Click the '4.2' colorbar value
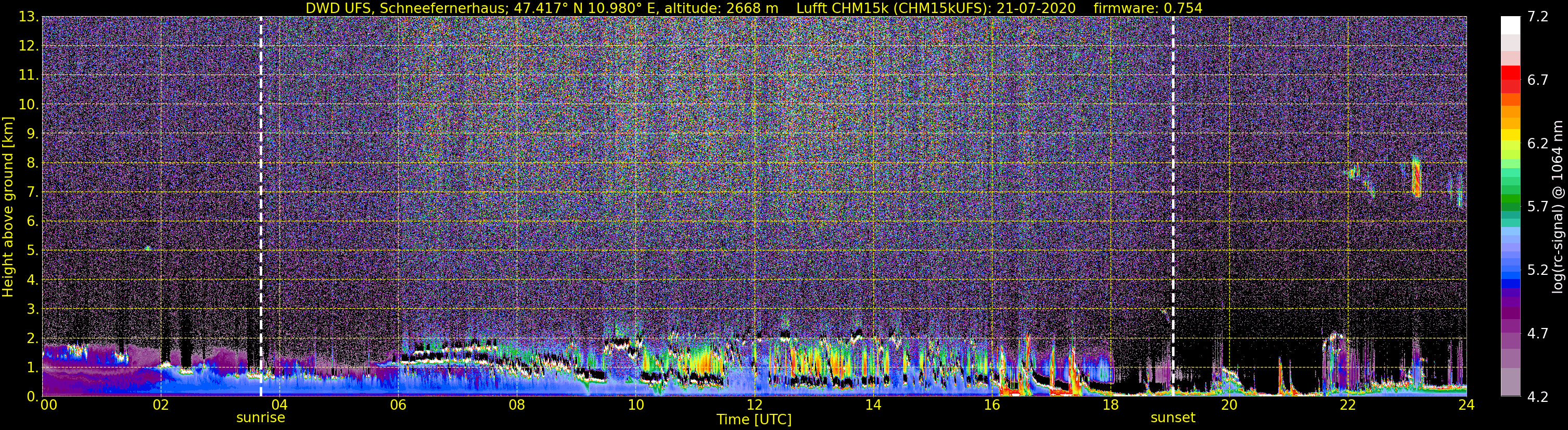The height and width of the screenshot is (430, 1568). click(x=1538, y=397)
